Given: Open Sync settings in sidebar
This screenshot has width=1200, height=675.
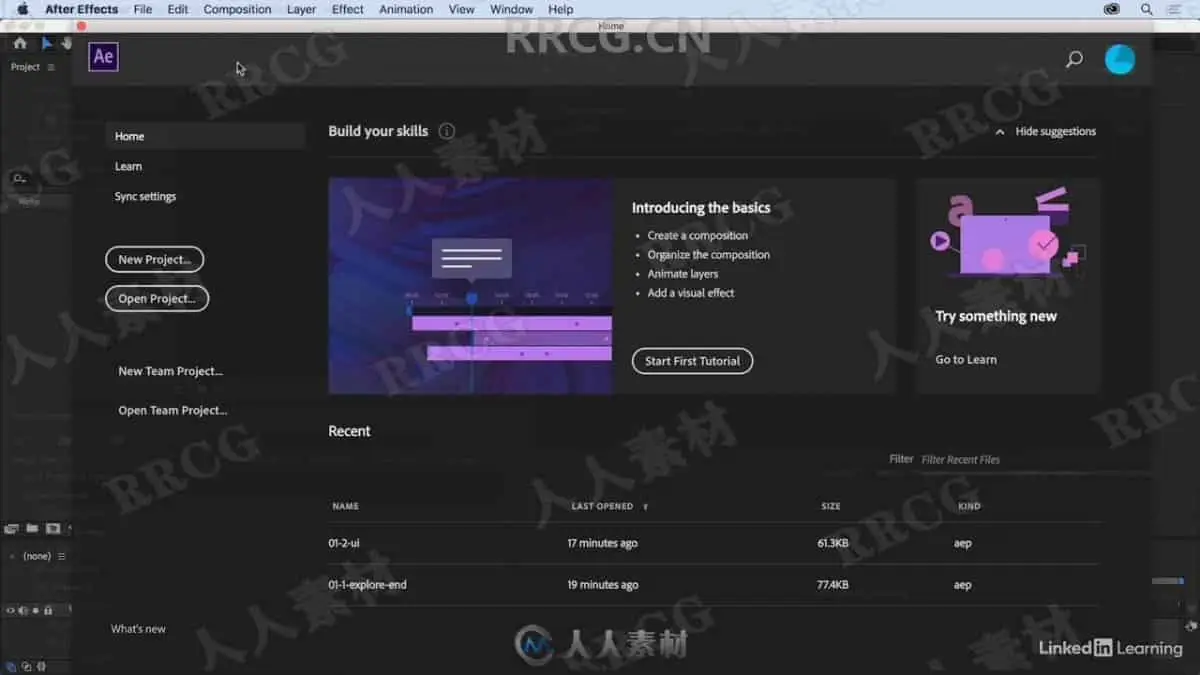Looking at the screenshot, I should (x=145, y=197).
